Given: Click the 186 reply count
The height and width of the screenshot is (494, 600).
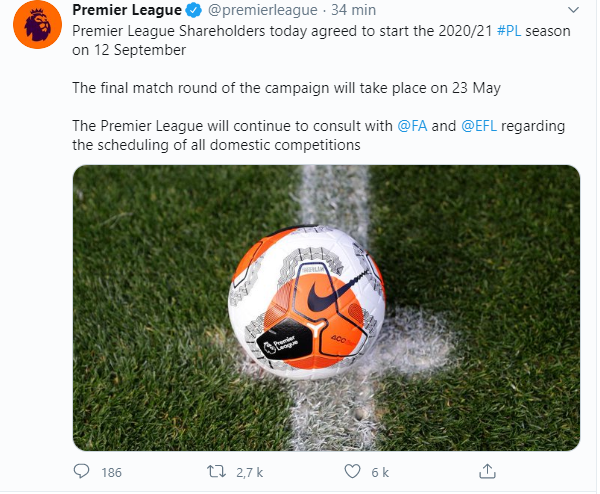Looking at the screenshot, I should (111, 472).
